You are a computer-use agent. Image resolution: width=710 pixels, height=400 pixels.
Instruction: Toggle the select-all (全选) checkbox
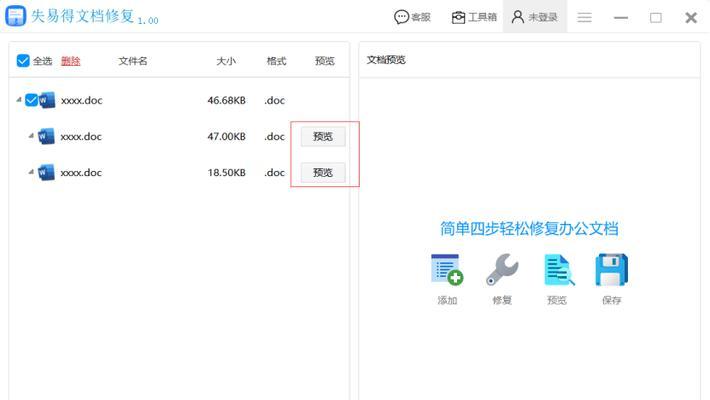pos(23,61)
